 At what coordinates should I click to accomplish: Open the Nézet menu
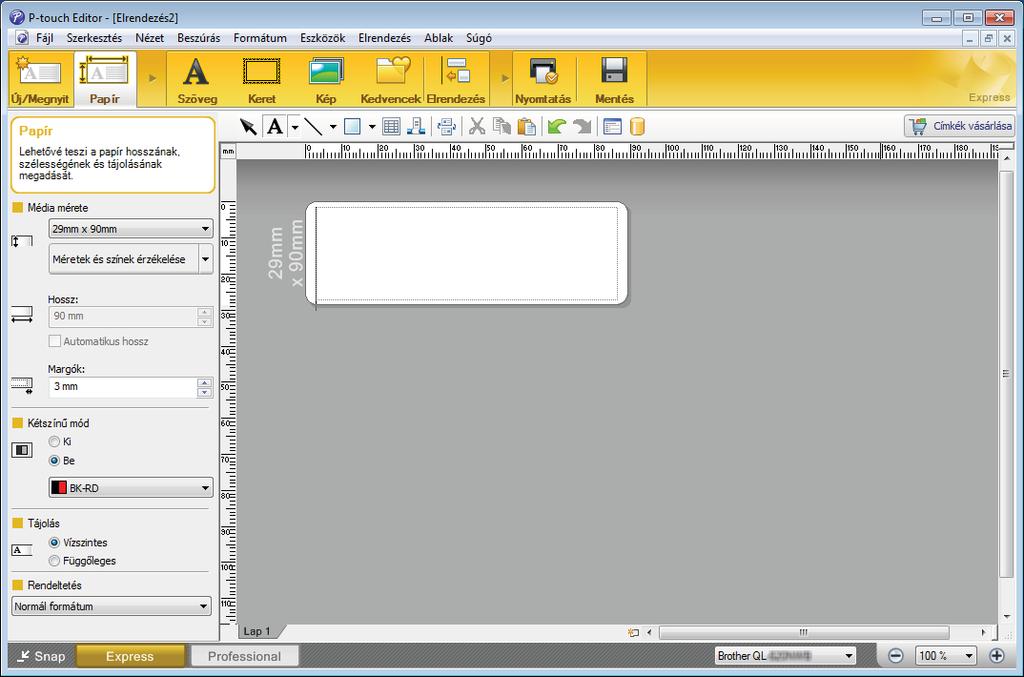(150, 38)
